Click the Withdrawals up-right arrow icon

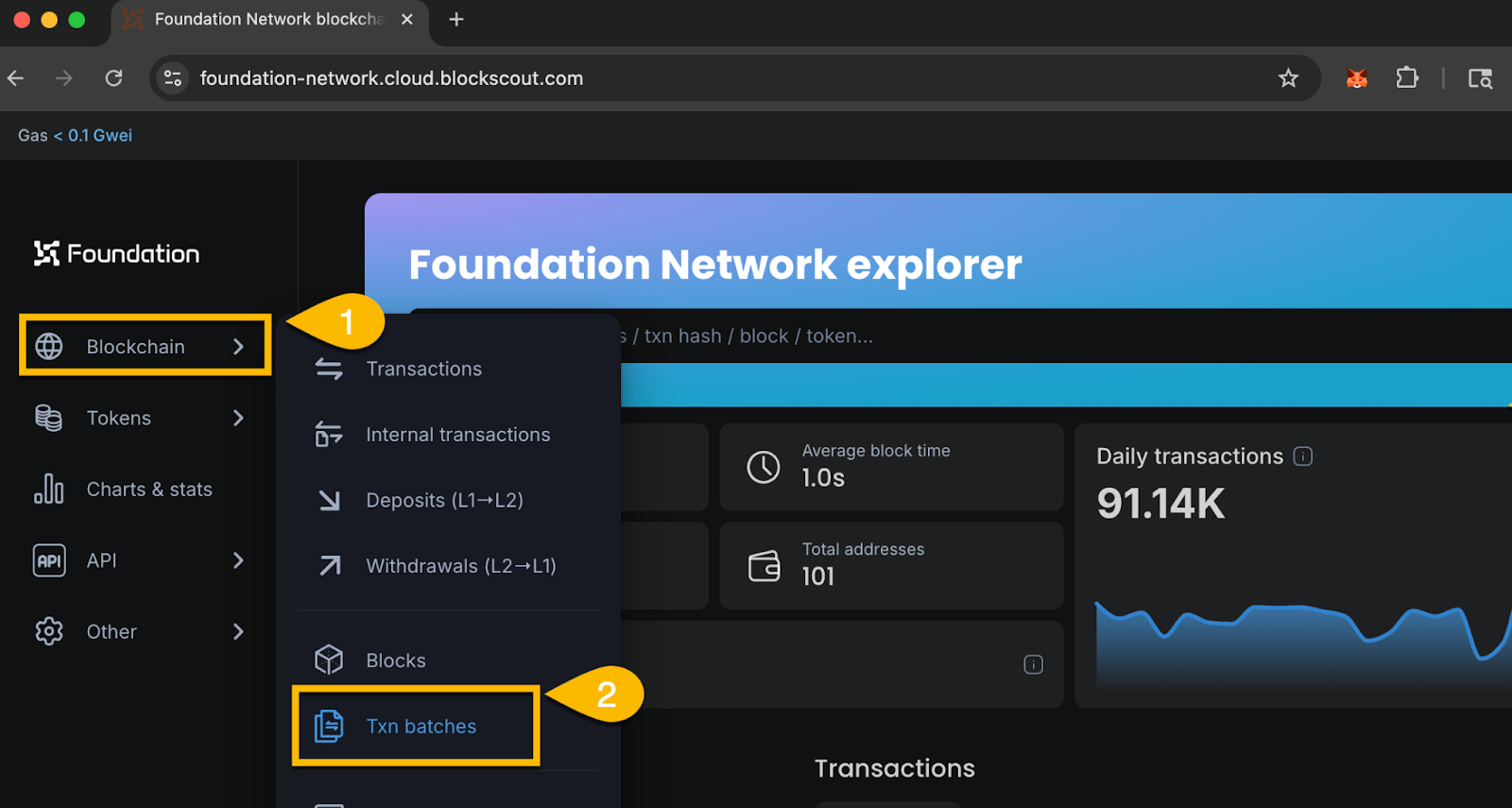tap(330, 566)
